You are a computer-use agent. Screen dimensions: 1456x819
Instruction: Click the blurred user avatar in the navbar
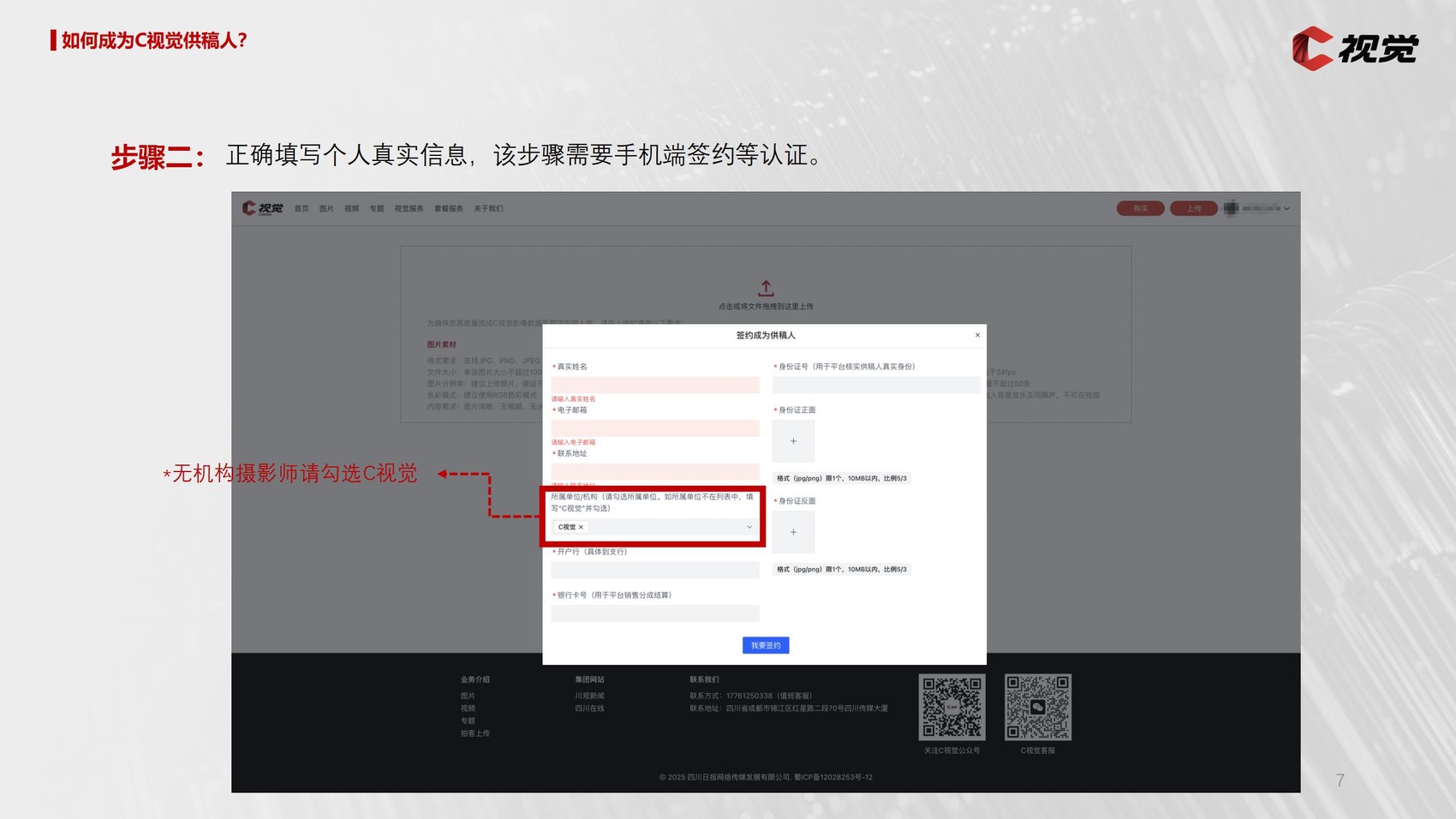tap(1231, 208)
